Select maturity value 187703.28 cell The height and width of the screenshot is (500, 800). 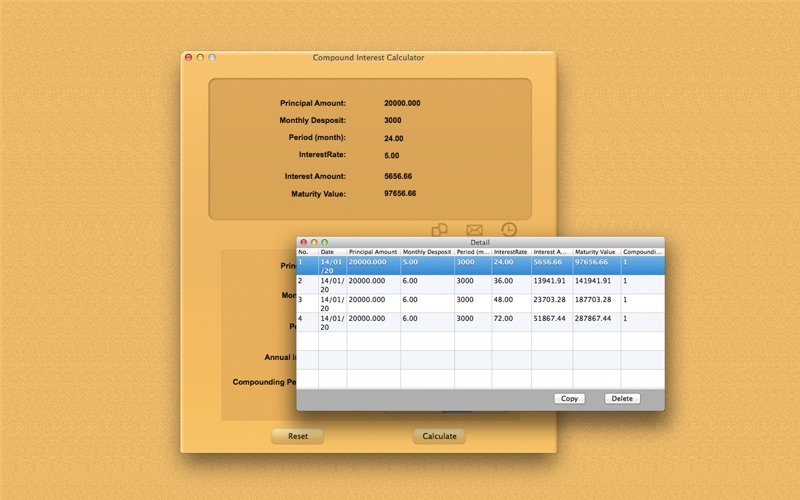597,304
